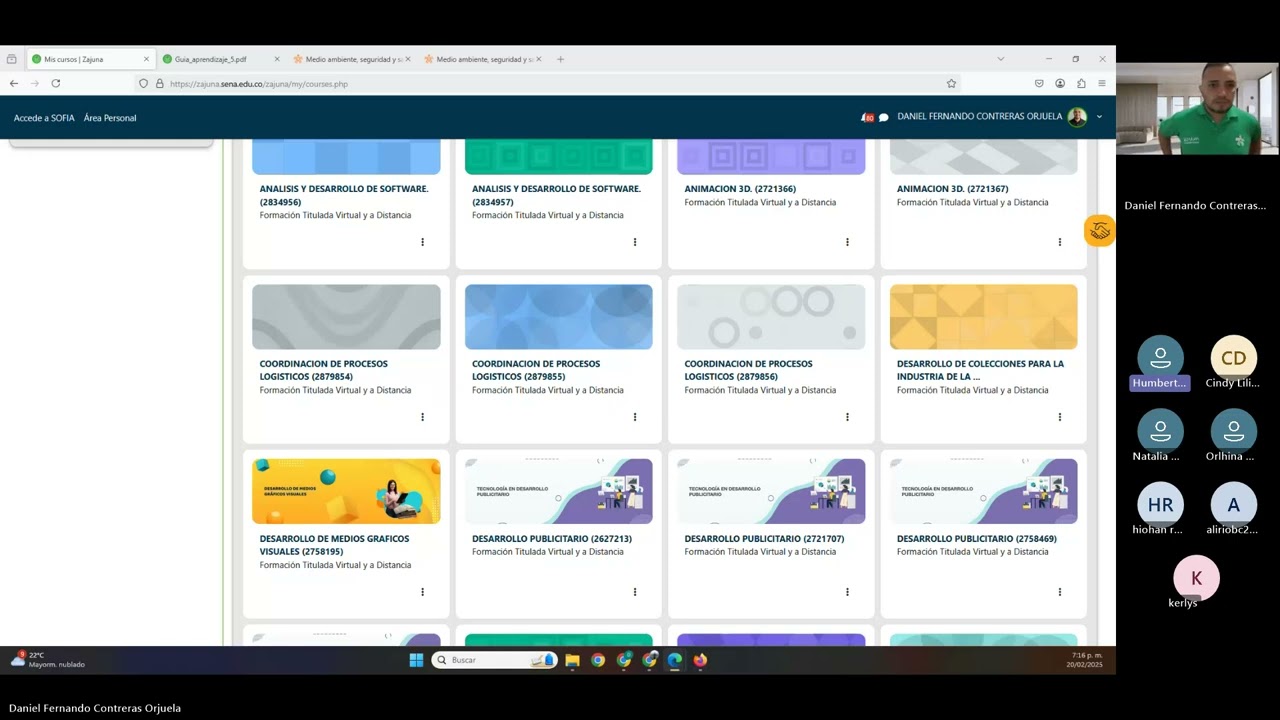Open Firefox from the taskbar
The image size is (1280, 720).
(x=700, y=660)
